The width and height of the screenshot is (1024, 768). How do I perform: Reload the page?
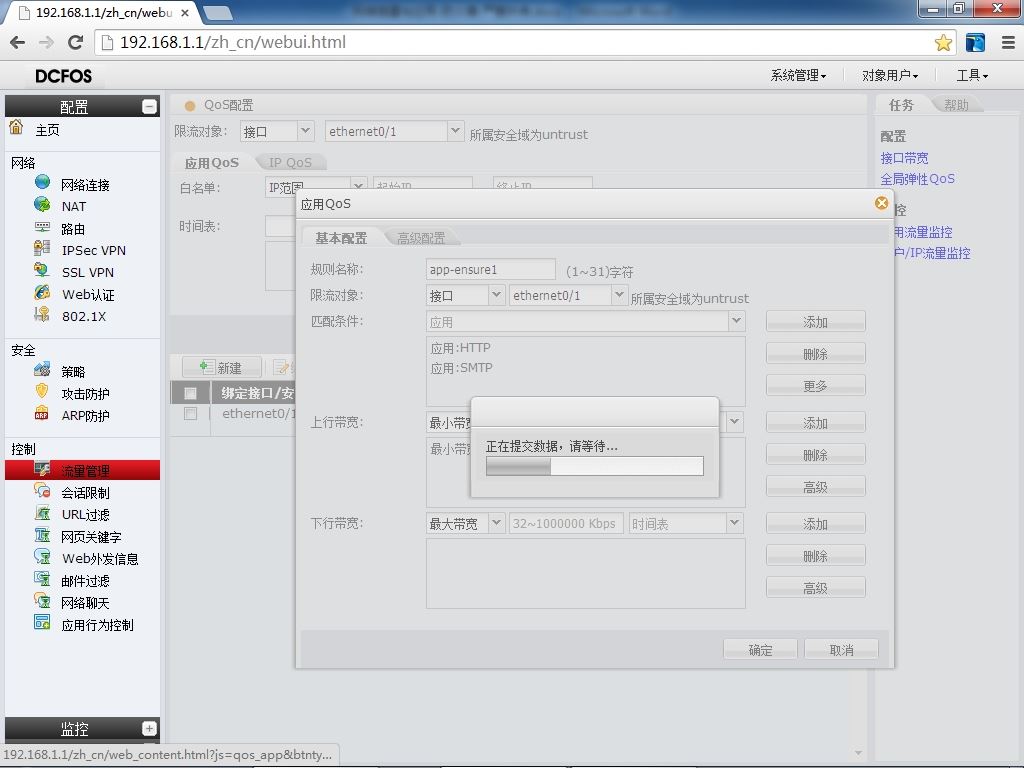coord(76,42)
